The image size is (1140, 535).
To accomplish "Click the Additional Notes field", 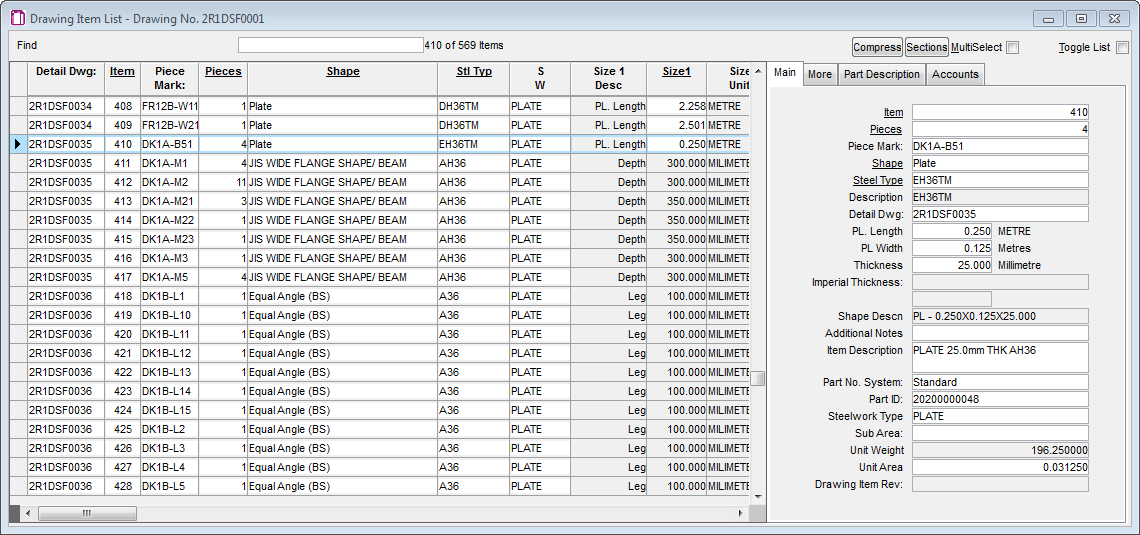I will pyautogui.click(x=999, y=333).
